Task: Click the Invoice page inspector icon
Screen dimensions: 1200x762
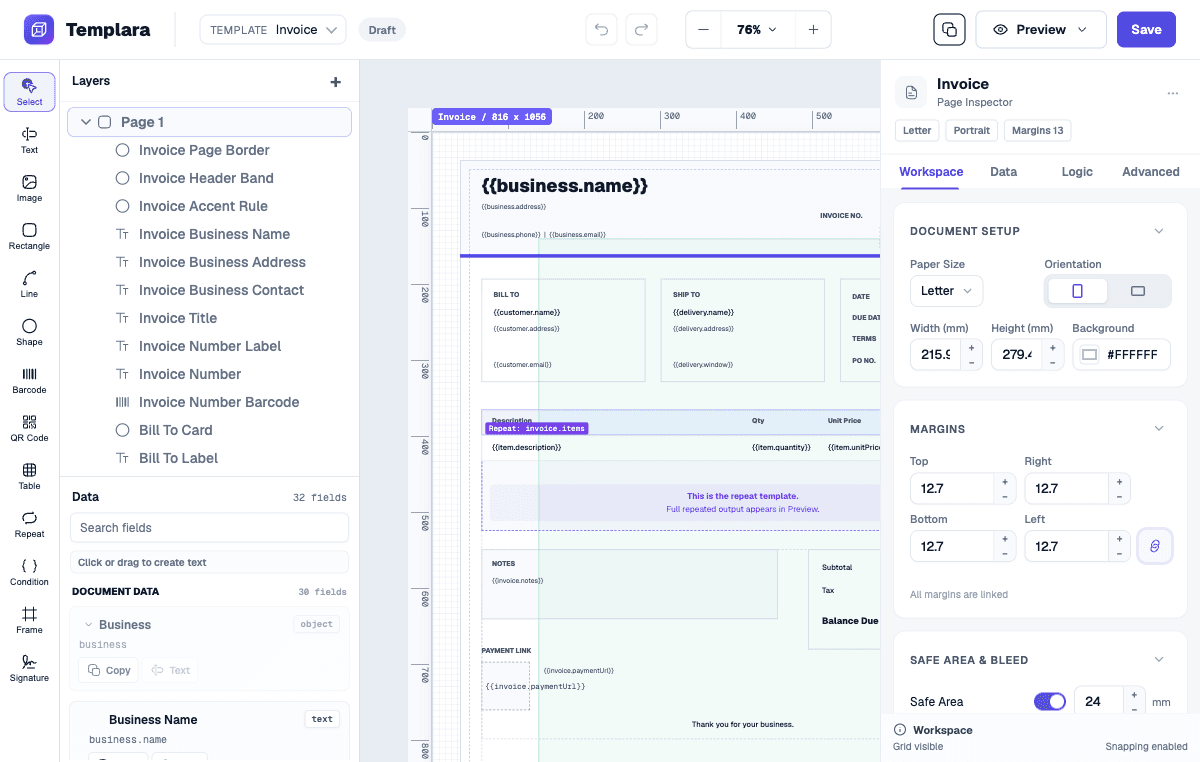Action: [911, 92]
